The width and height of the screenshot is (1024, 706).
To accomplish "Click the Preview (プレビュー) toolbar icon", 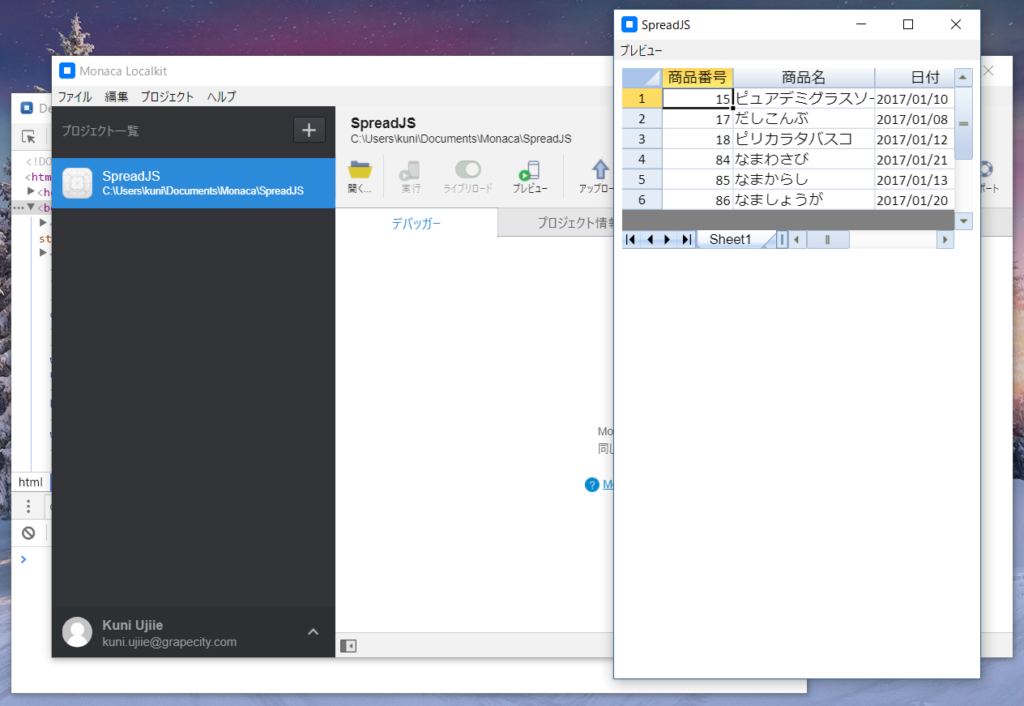I will coord(529,171).
